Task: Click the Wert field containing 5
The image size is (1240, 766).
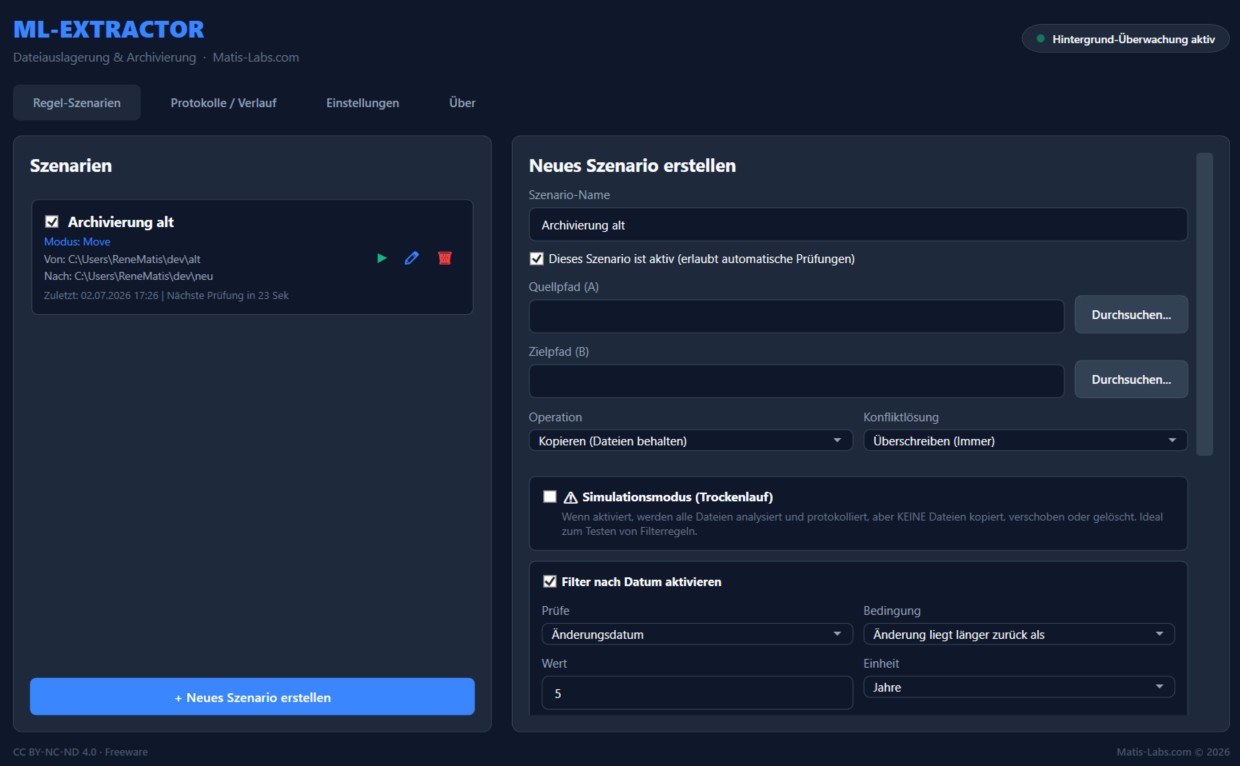Action: tap(697, 693)
